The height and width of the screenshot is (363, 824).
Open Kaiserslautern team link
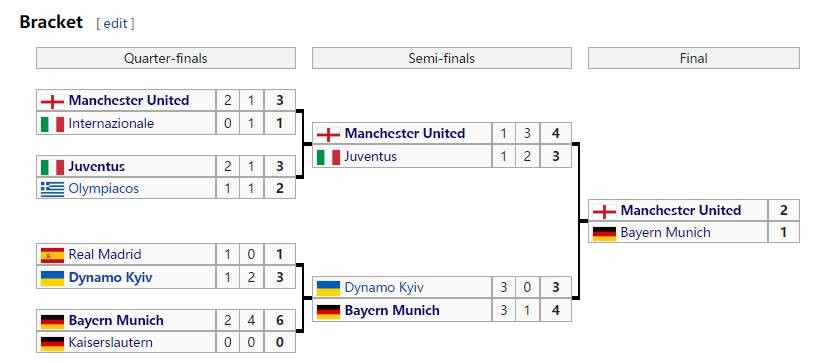pyautogui.click(x=110, y=343)
